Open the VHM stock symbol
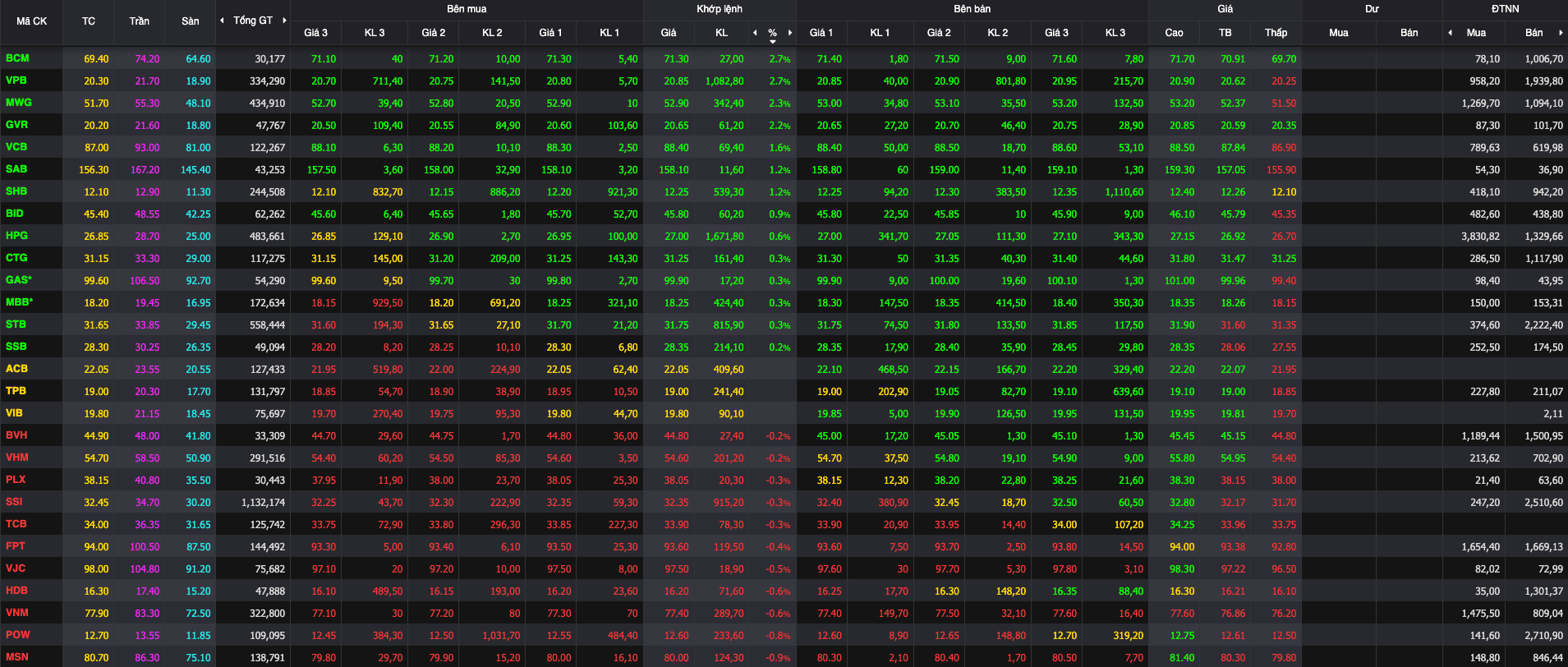This screenshot has height=667, width=1568. tap(16, 458)
